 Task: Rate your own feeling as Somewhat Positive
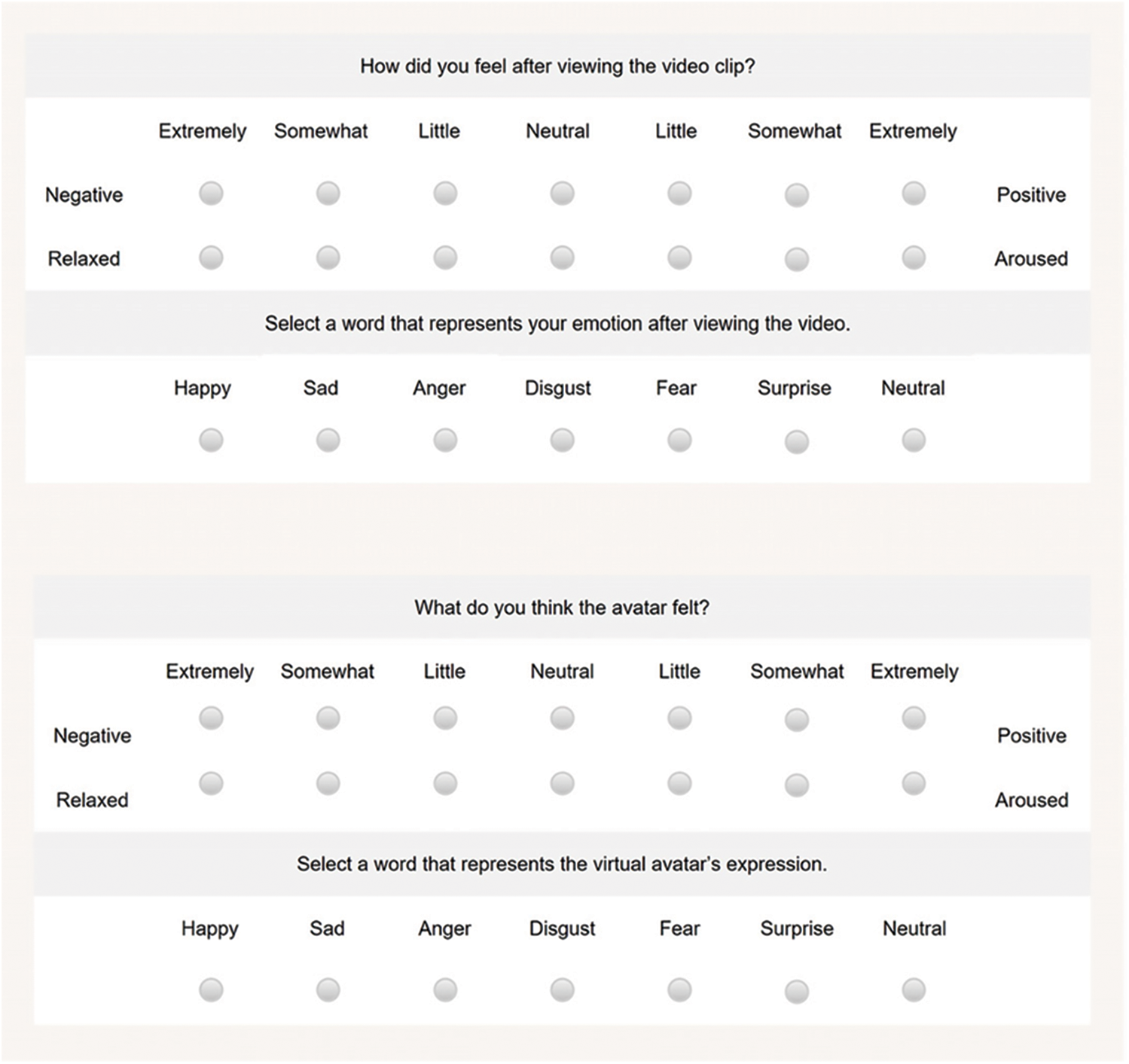point(797,195)
